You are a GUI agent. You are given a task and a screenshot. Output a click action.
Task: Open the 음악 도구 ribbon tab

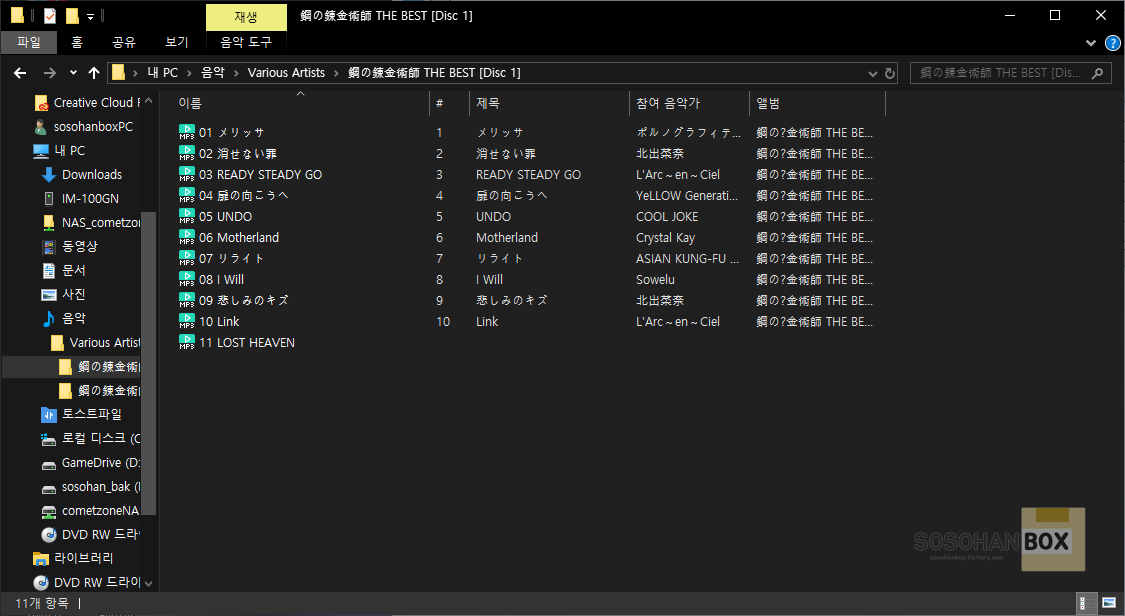[246, 42]
